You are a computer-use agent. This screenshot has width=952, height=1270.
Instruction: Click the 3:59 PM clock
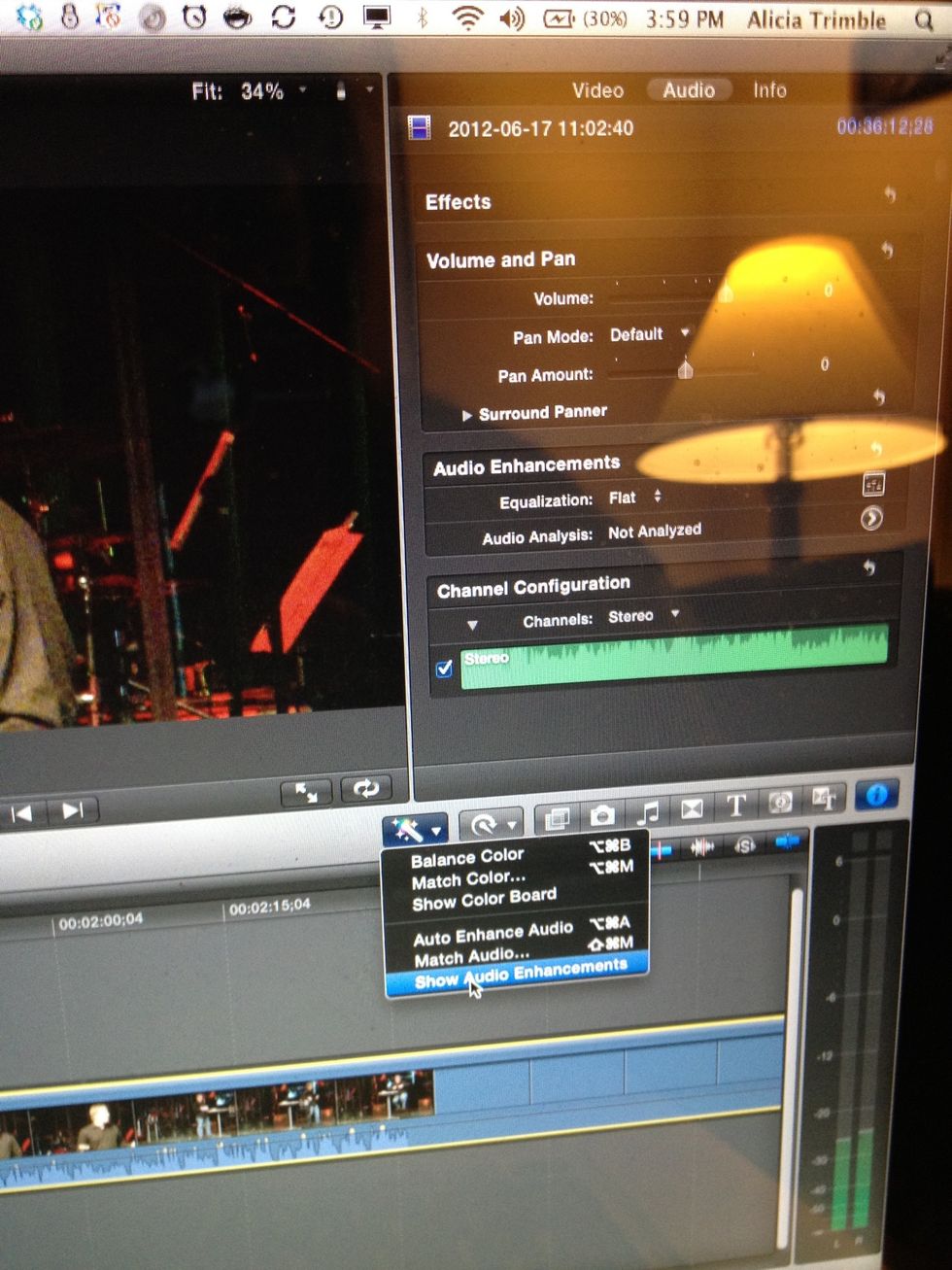tap(685, 18)
